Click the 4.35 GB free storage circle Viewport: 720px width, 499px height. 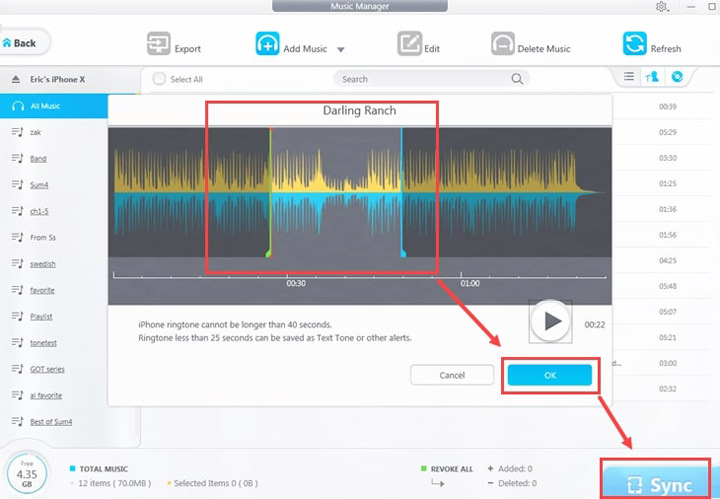27,474
